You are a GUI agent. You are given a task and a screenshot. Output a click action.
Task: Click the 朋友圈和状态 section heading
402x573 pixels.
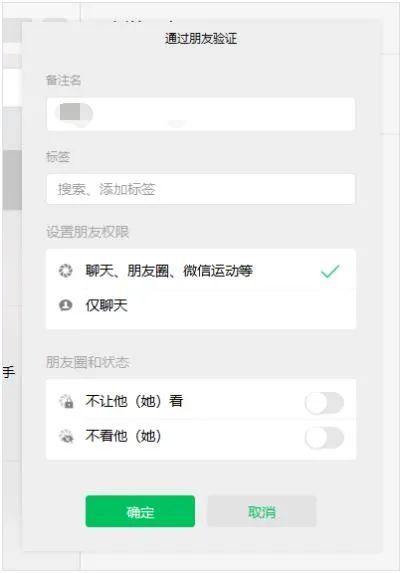pyautogui.click(x=88, y=362)
